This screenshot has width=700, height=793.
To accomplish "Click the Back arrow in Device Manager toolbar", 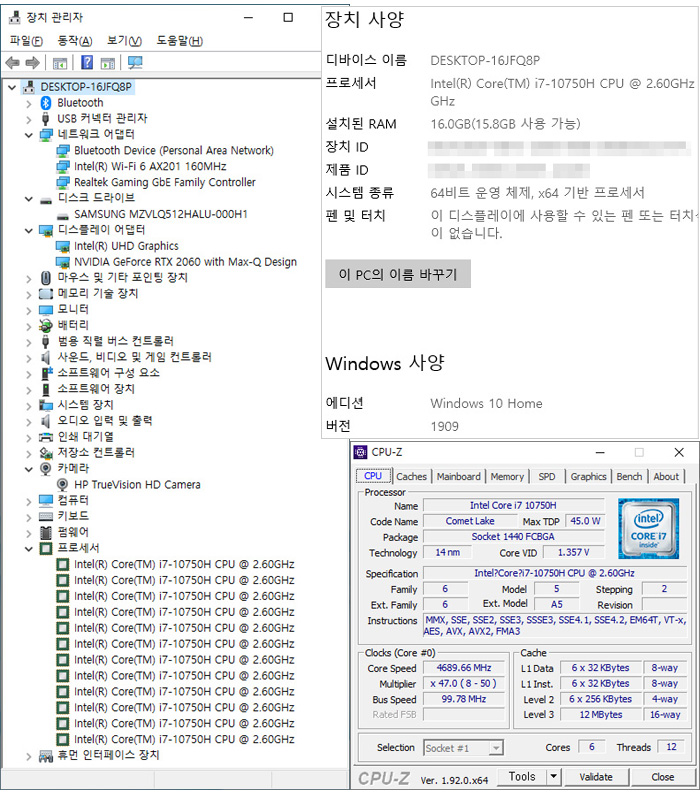I will 12,63.
